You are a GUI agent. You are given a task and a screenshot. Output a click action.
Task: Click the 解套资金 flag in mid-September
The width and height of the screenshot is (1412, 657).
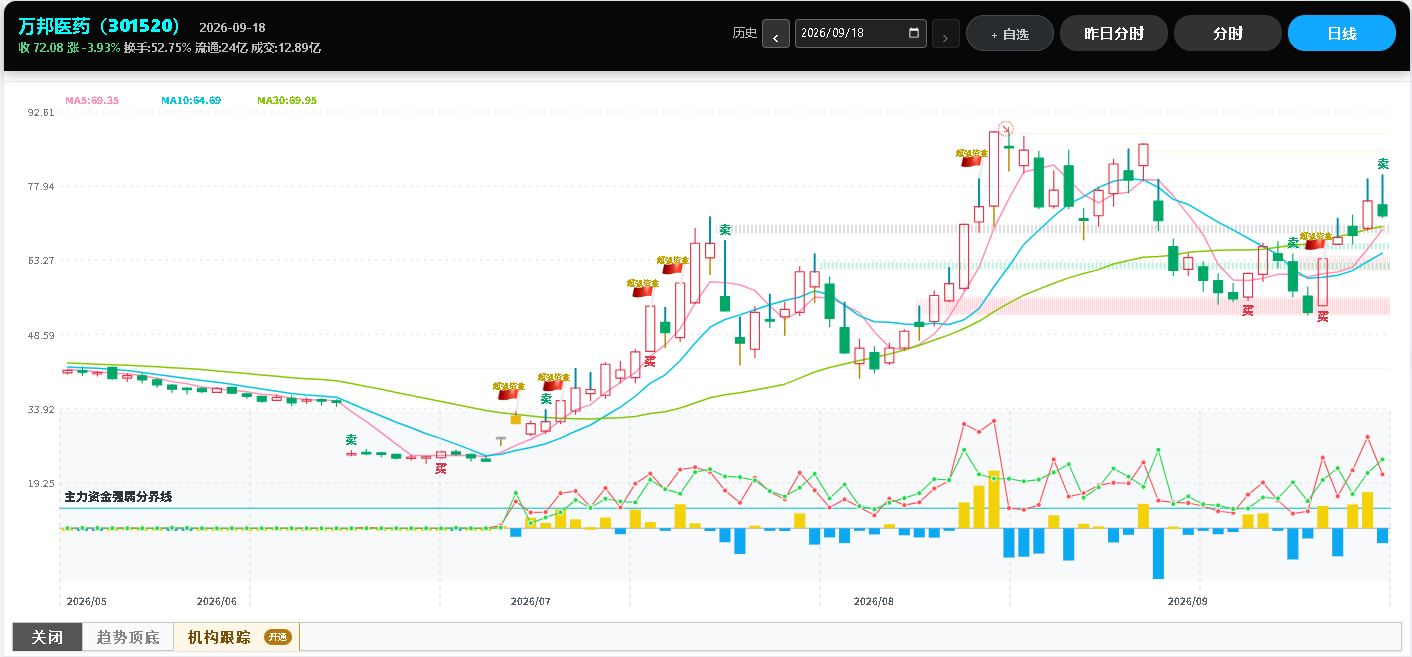(x=1316, y=241)
